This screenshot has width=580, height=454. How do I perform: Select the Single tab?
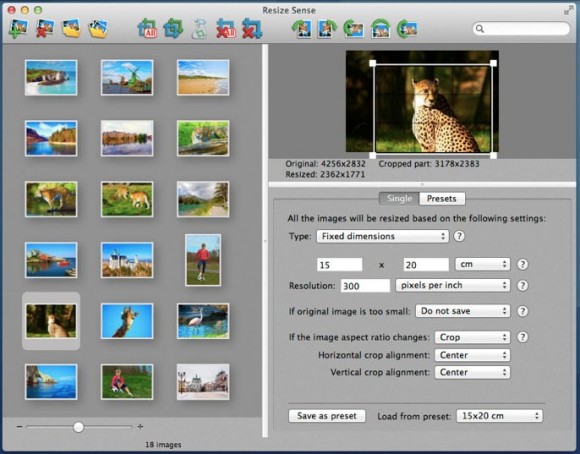point(399,199)
